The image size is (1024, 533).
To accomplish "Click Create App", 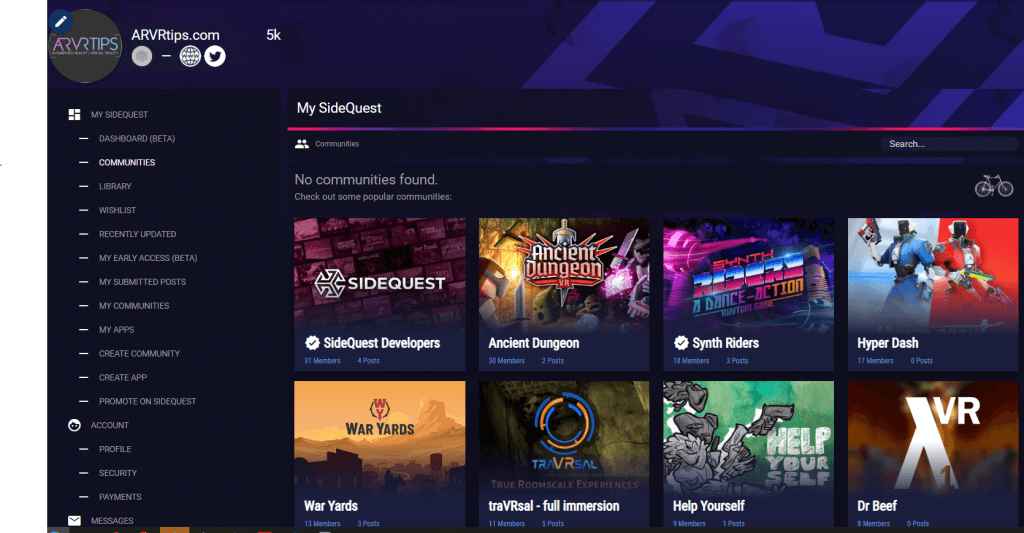I will pyautogui.click(x=123, y=378).
